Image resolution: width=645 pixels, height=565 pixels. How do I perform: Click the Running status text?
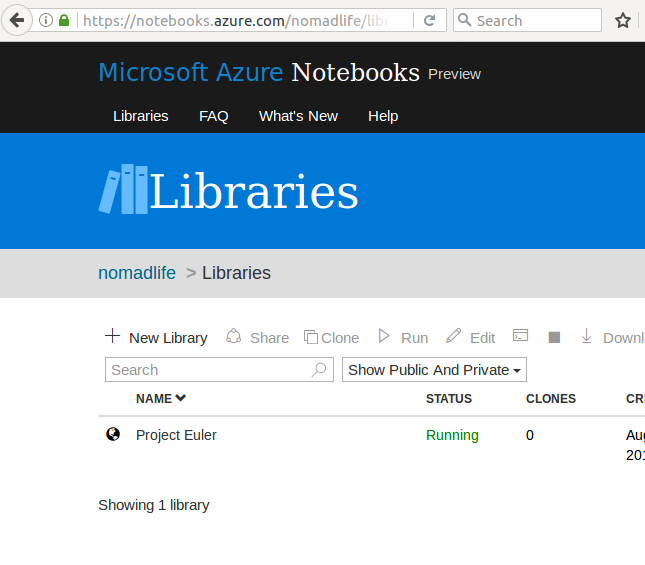452,435
